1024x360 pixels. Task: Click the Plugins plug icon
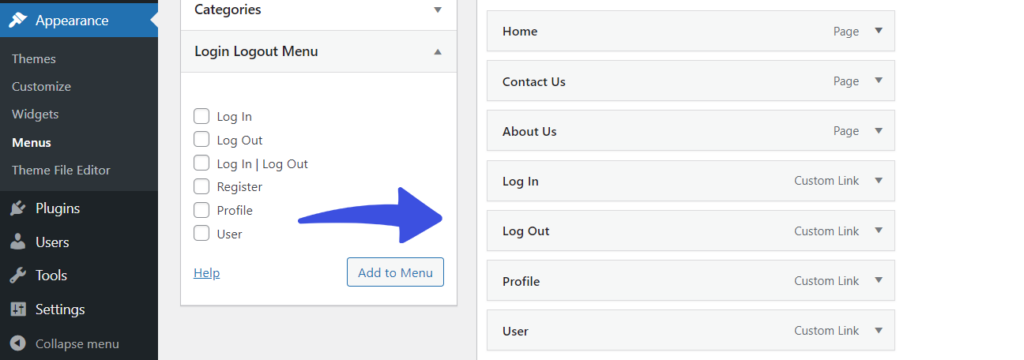pos(18,208)
